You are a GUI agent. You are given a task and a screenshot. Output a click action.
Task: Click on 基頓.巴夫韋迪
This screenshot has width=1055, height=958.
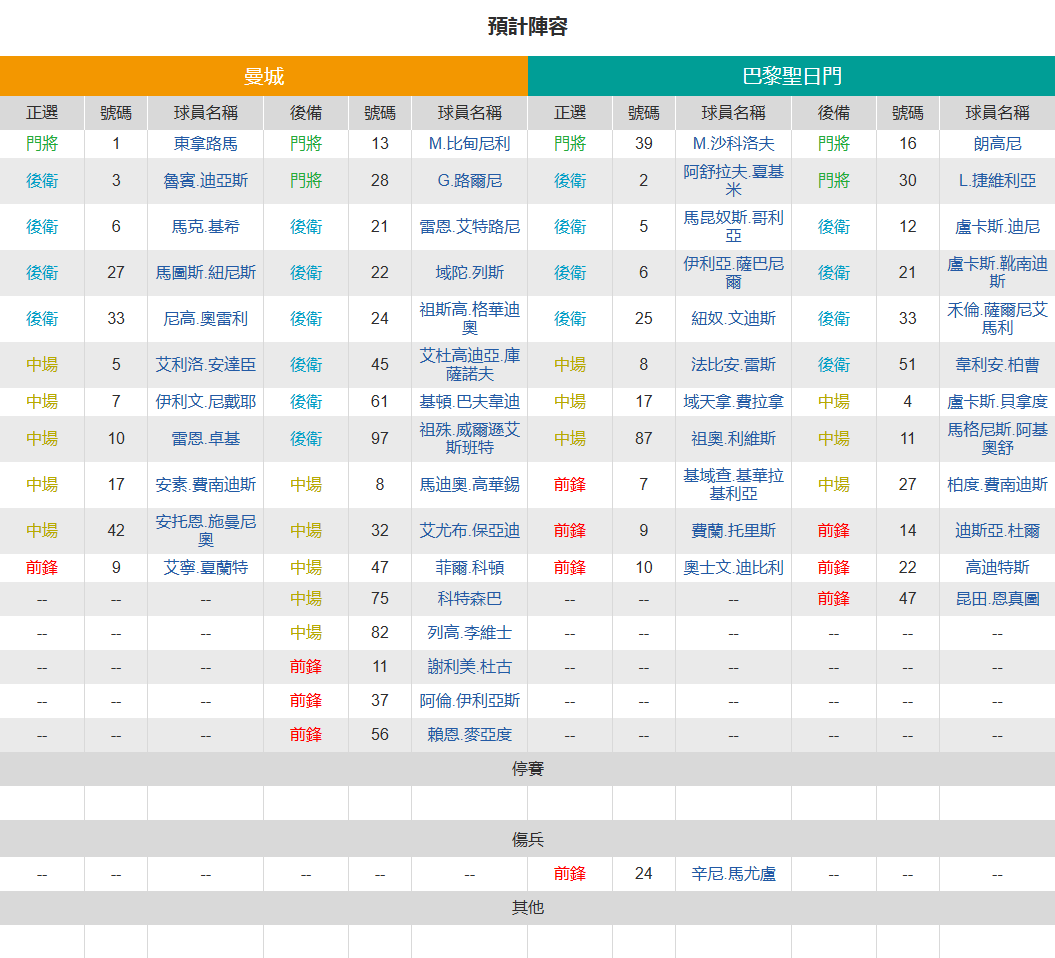[470, 402]
